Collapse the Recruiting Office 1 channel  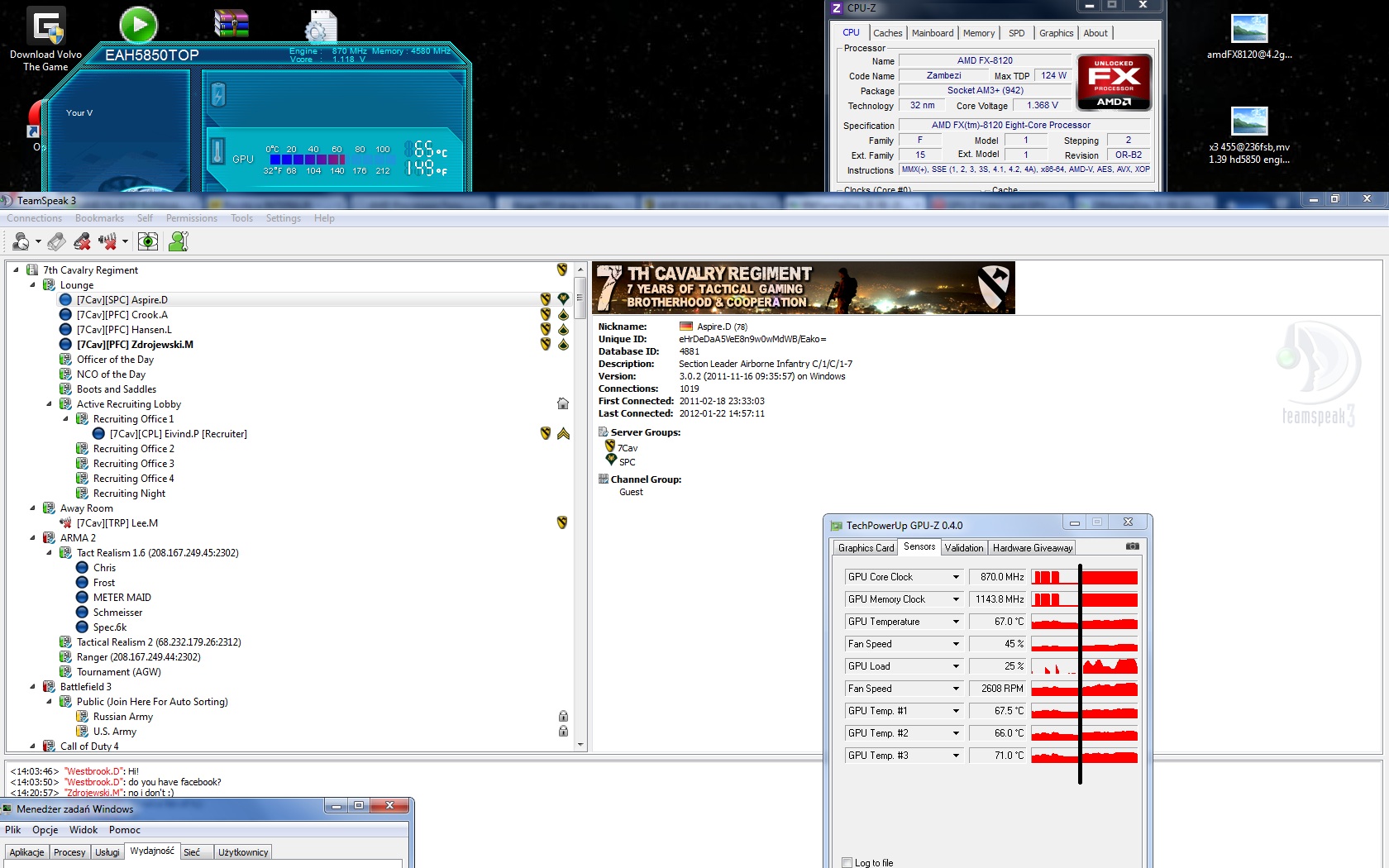[x=65, y=418]
